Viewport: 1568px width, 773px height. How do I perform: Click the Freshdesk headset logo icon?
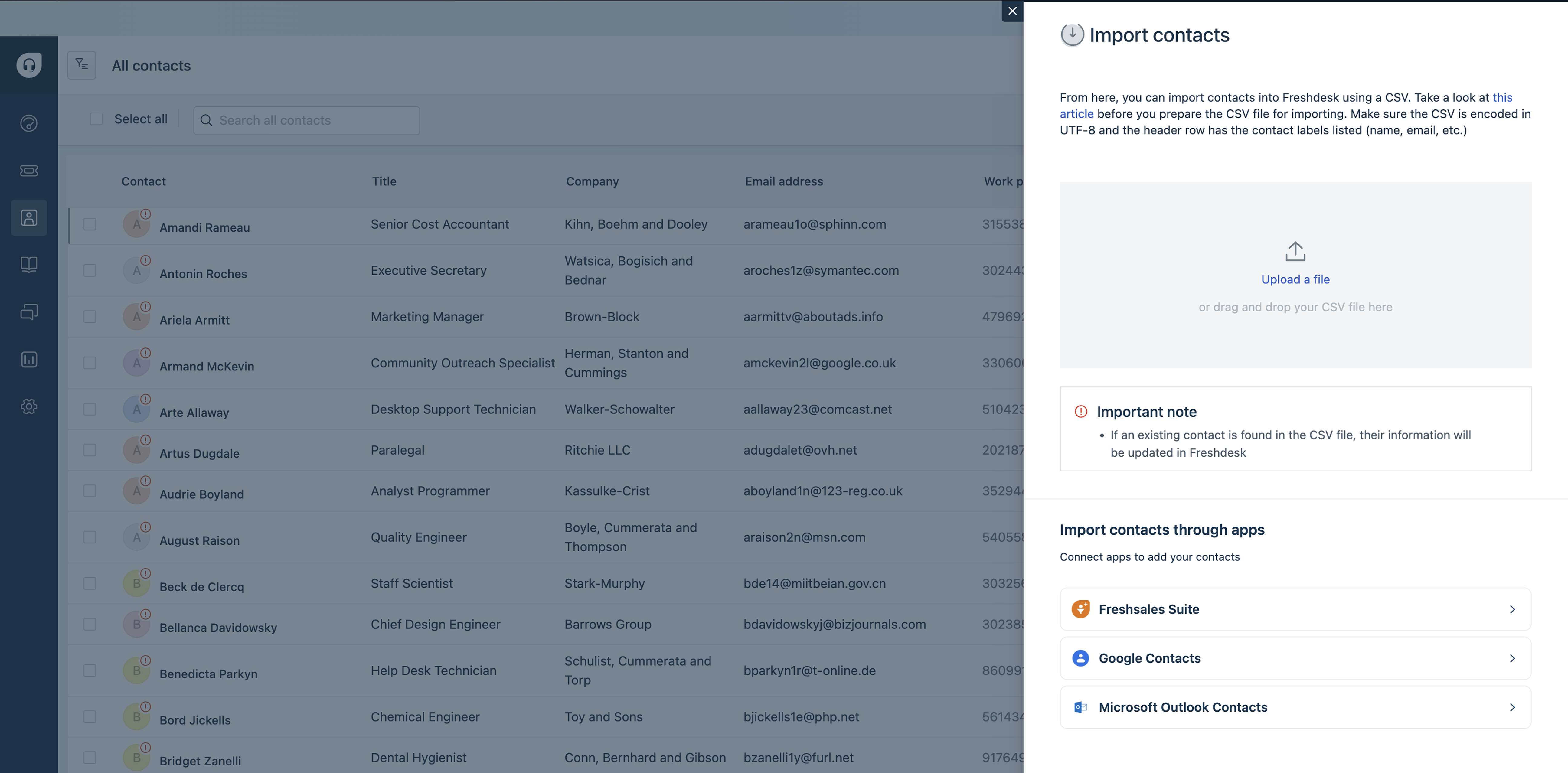29,64
